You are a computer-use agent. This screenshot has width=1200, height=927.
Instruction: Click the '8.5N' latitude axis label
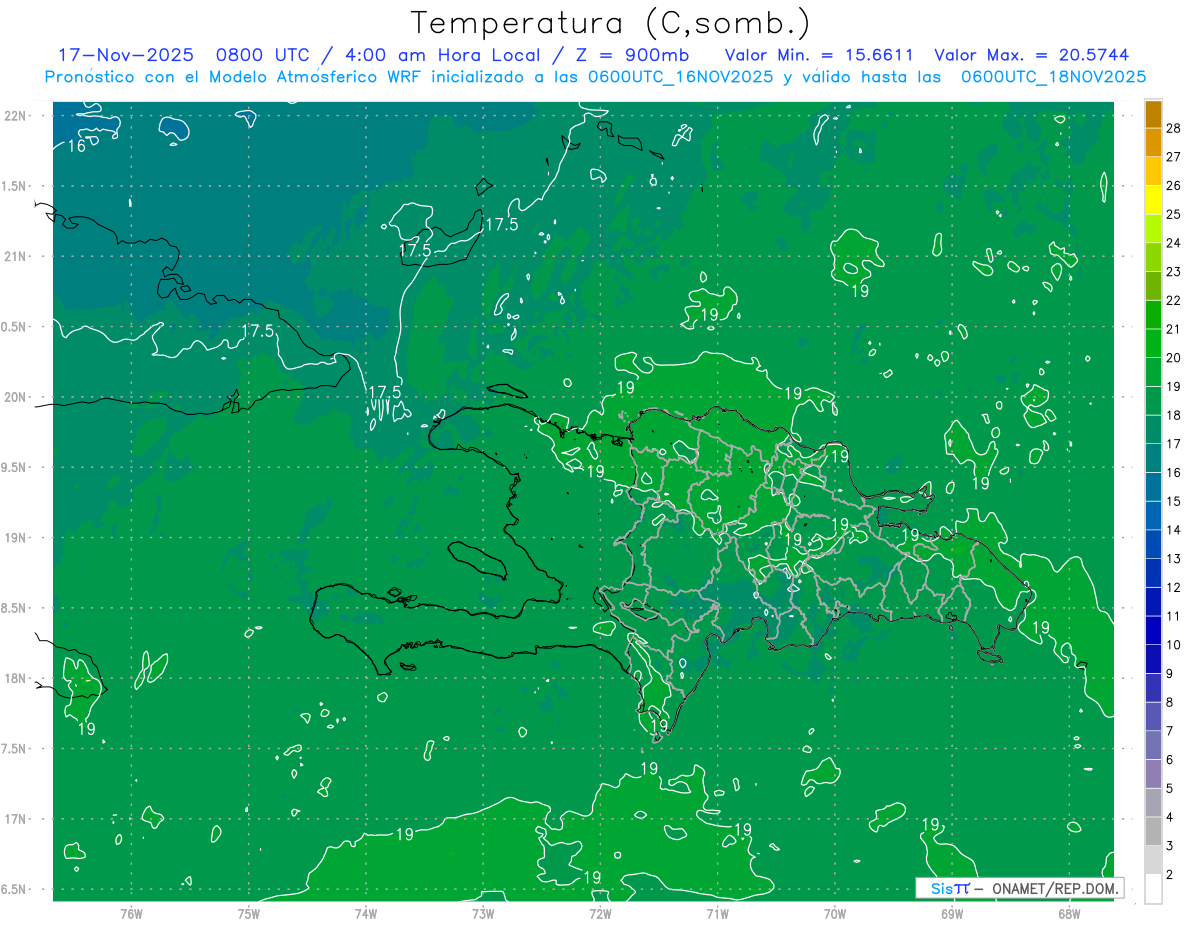pos(14,608)
